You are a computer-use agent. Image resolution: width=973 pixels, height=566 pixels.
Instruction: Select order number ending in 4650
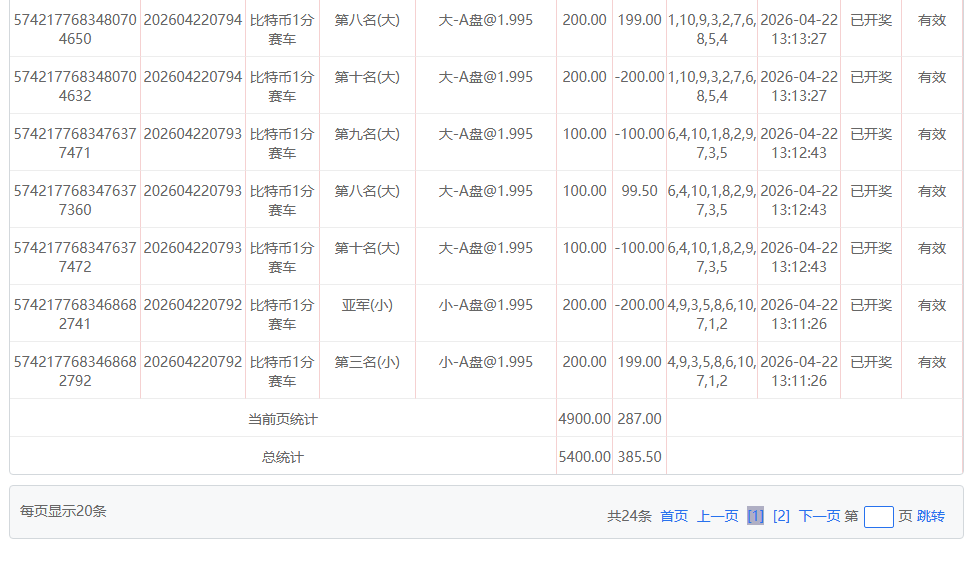[75, 29]
